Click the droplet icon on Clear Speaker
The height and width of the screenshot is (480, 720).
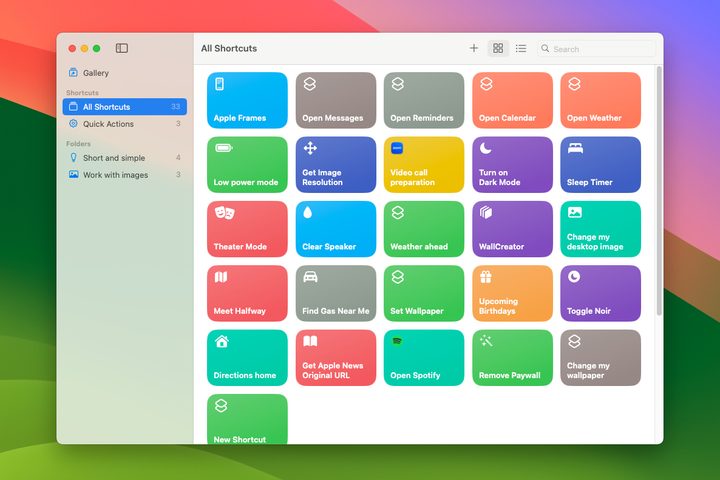click(x=308, y=212)
